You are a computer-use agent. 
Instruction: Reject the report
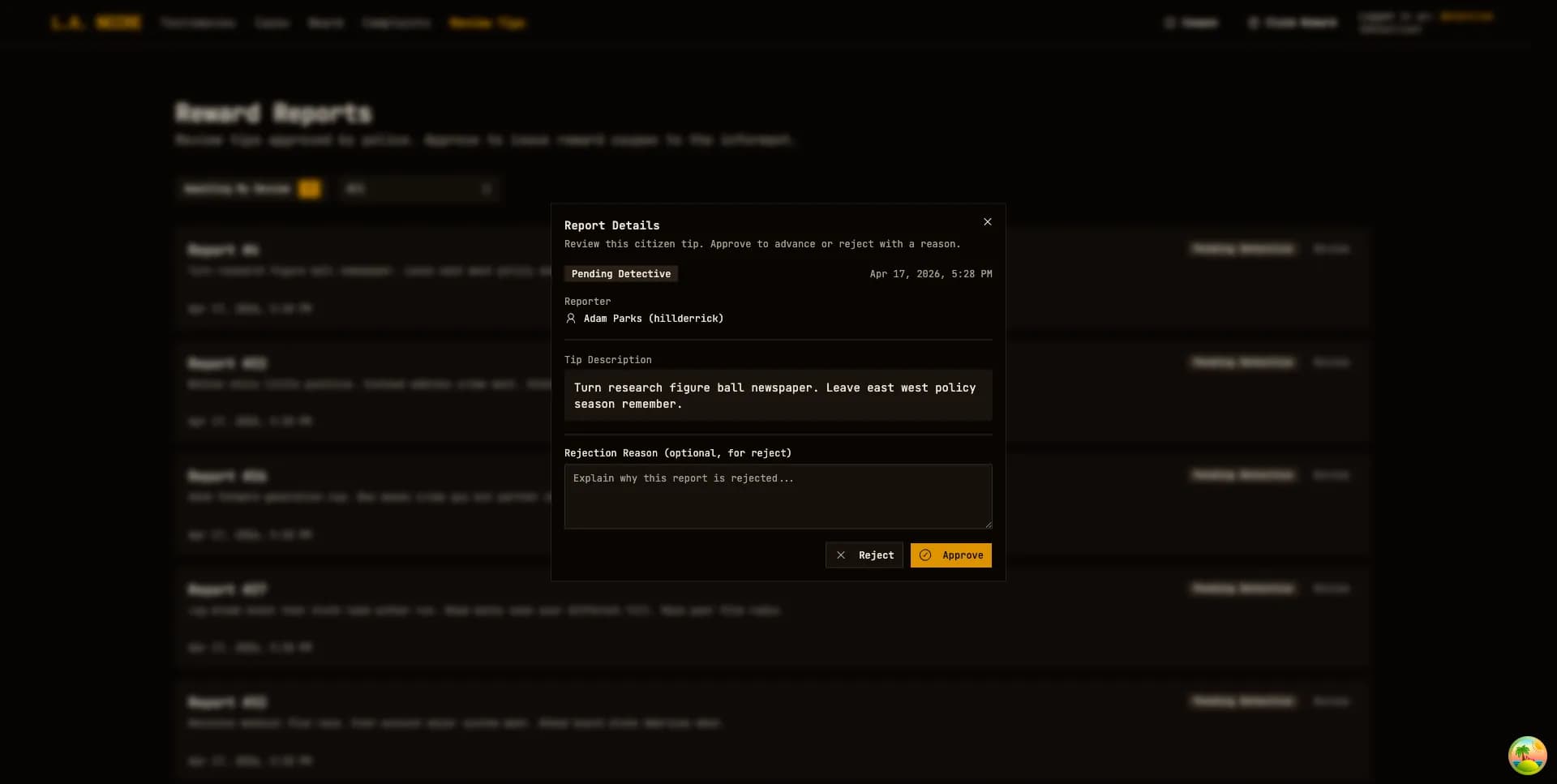(864, 555)
